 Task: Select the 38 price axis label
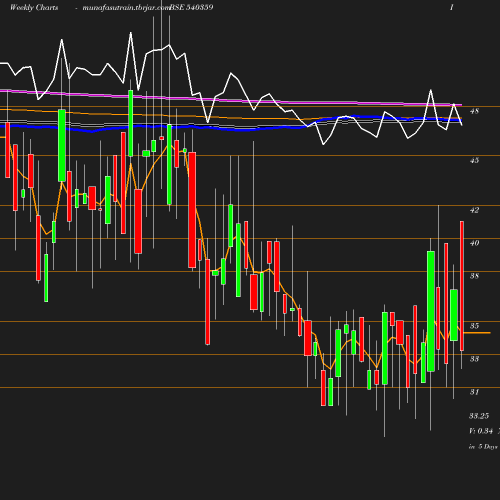(474, 276)
